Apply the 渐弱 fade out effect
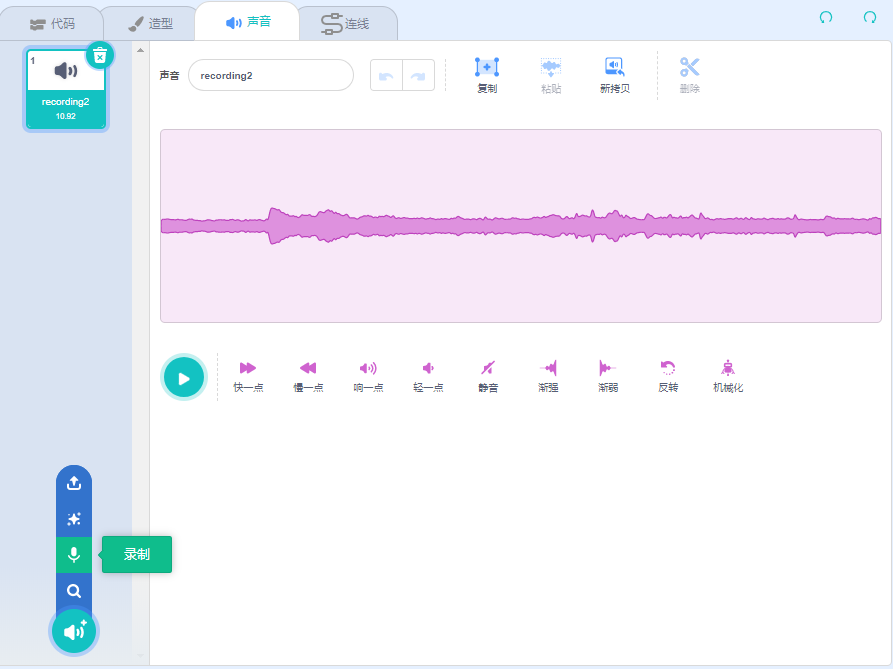 coord(608,376)
